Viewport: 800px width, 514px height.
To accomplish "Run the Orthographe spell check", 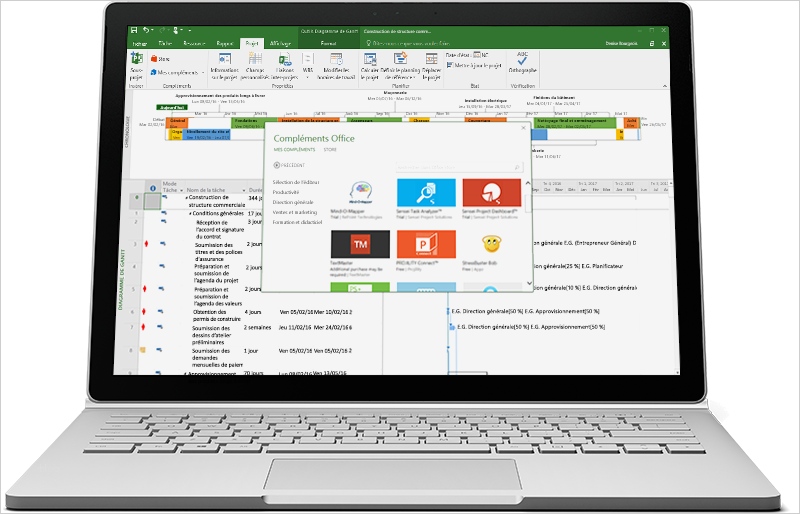I will 522,62.
